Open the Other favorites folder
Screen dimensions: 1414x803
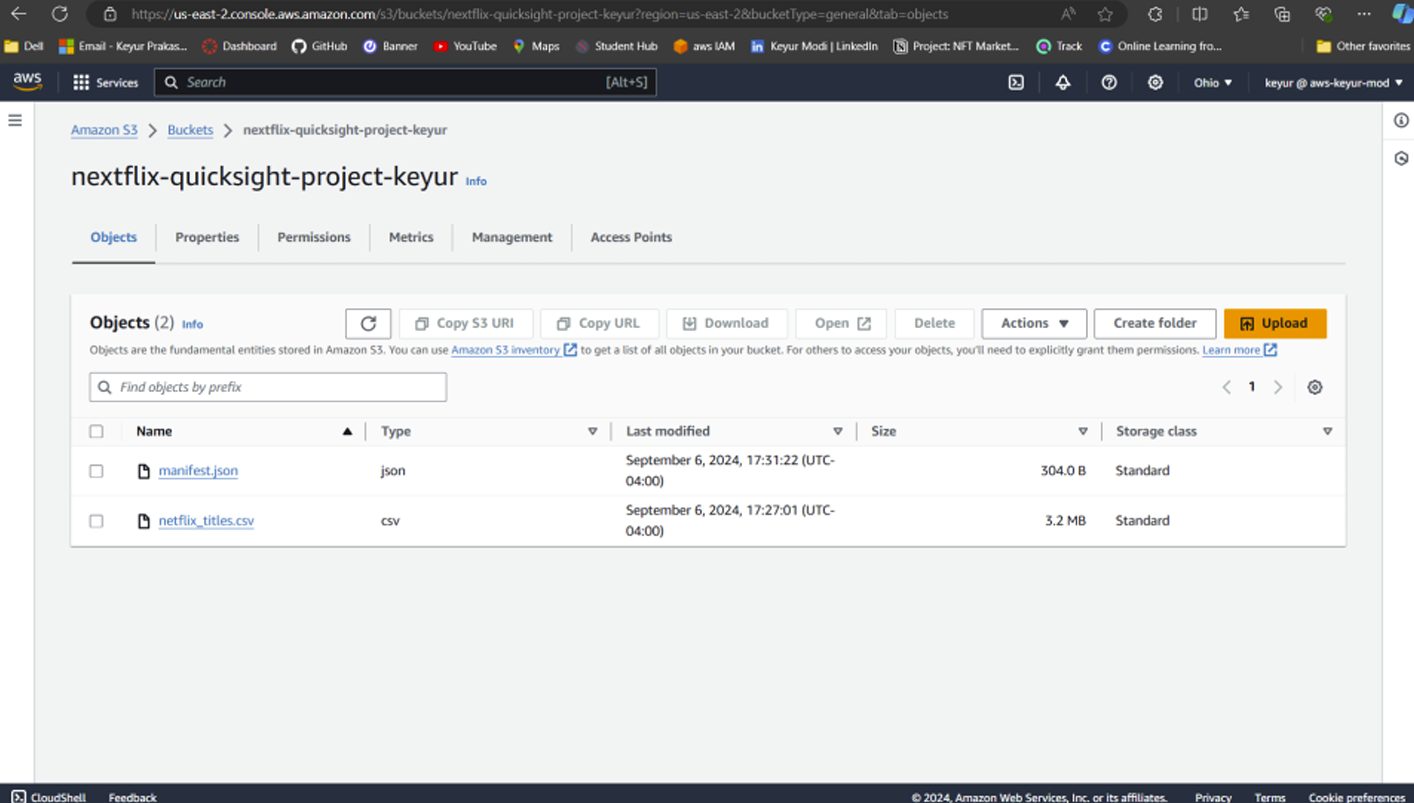coord(1363,46)
